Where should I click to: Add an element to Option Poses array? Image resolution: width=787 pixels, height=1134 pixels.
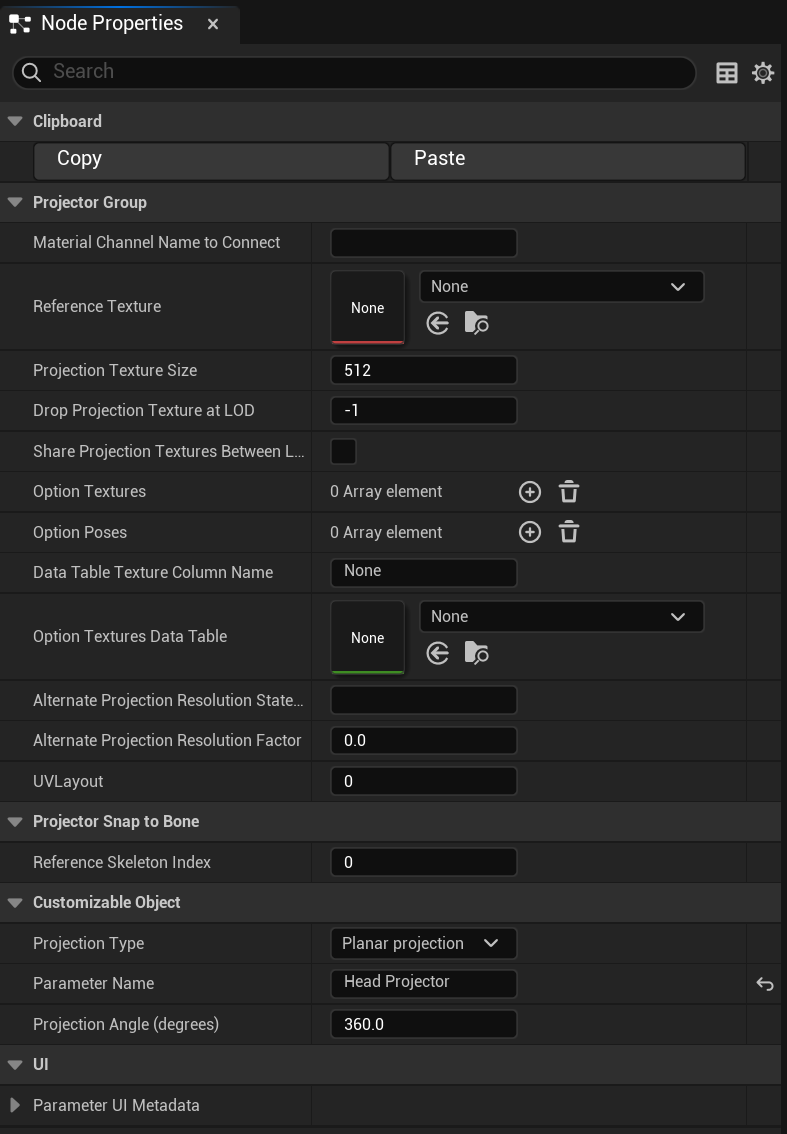pos(529,532)
